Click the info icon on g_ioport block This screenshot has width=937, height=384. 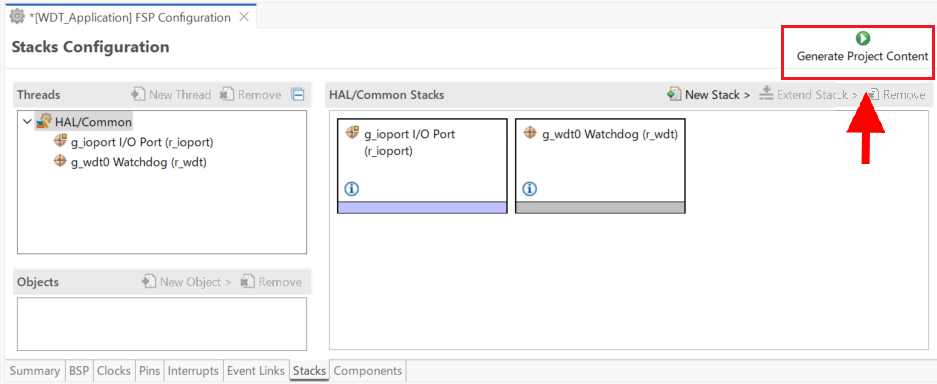(x=352, y=189)
